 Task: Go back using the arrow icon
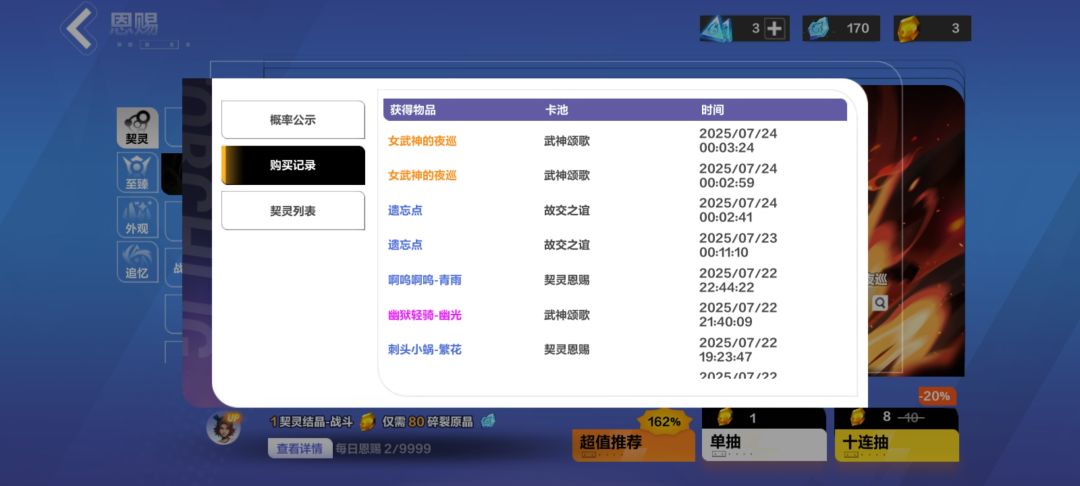(x=79, y=28)
